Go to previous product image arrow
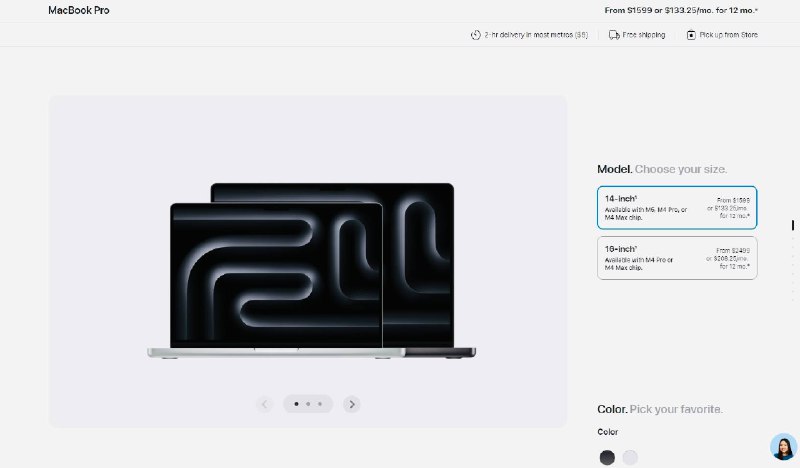The height and width of the screenshot is (468, 800). [x=264, y=404]
